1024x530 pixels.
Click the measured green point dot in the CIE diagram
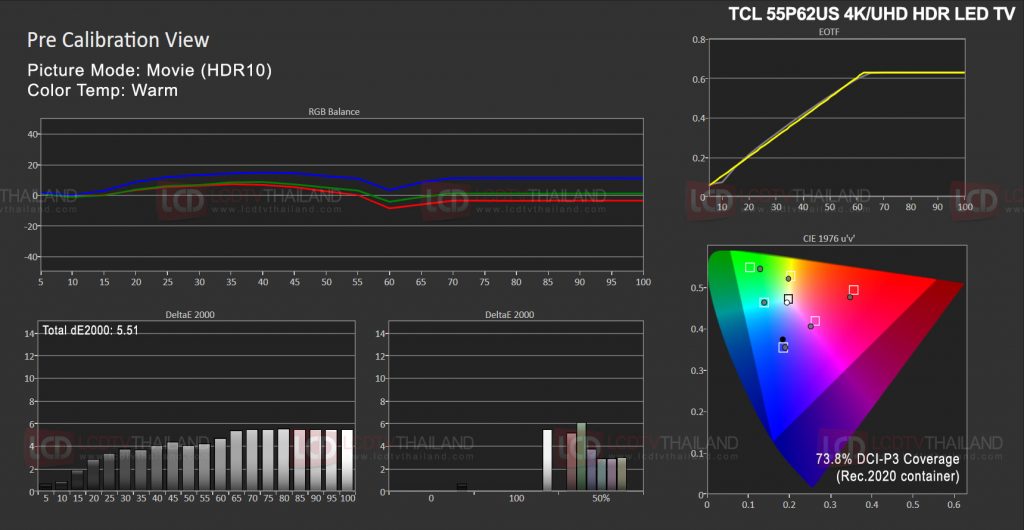[760, 269]
